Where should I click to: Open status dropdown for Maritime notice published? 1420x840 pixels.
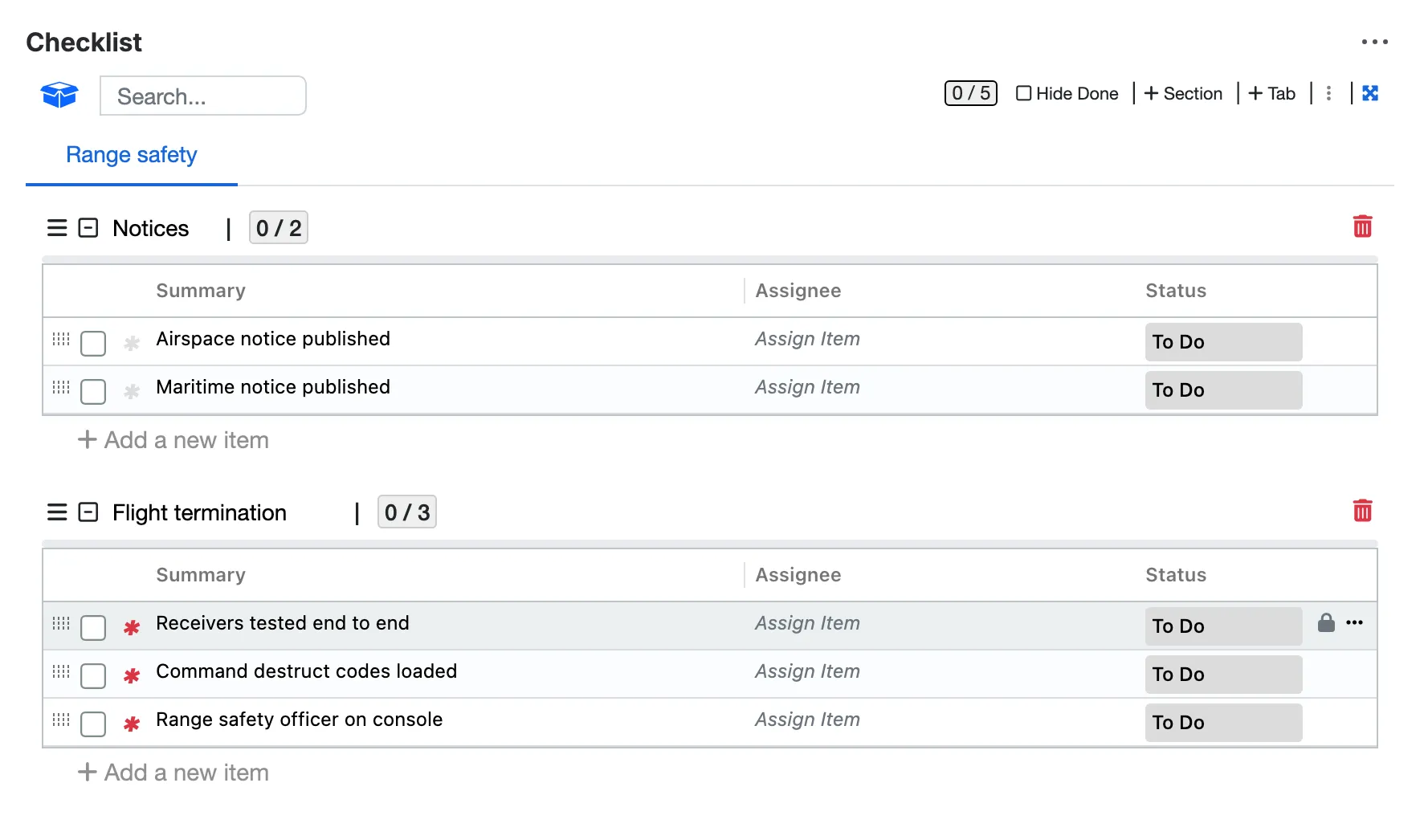click(x=1223, y=390)
